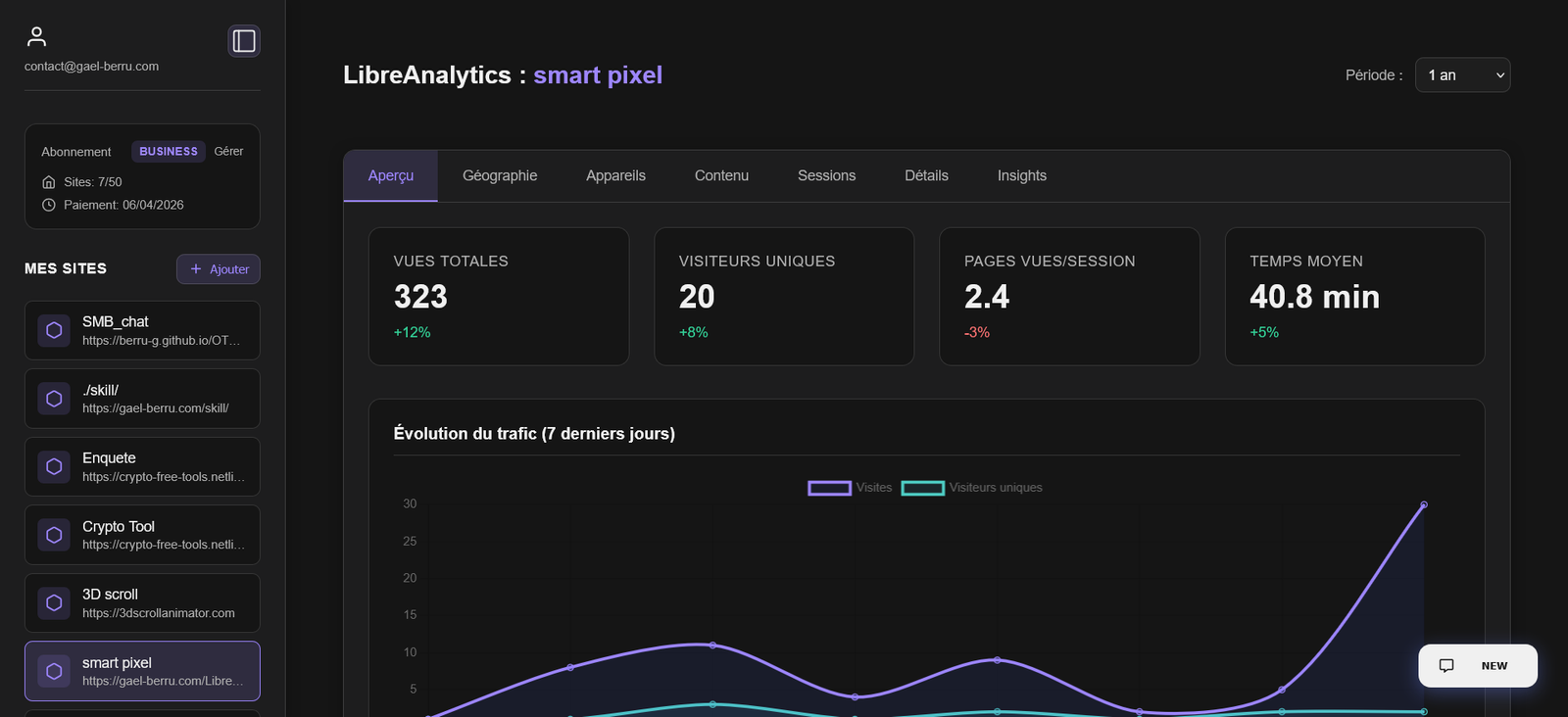Switch to the Aperçu tab
Screen dimensions: 1568x717
391,176
